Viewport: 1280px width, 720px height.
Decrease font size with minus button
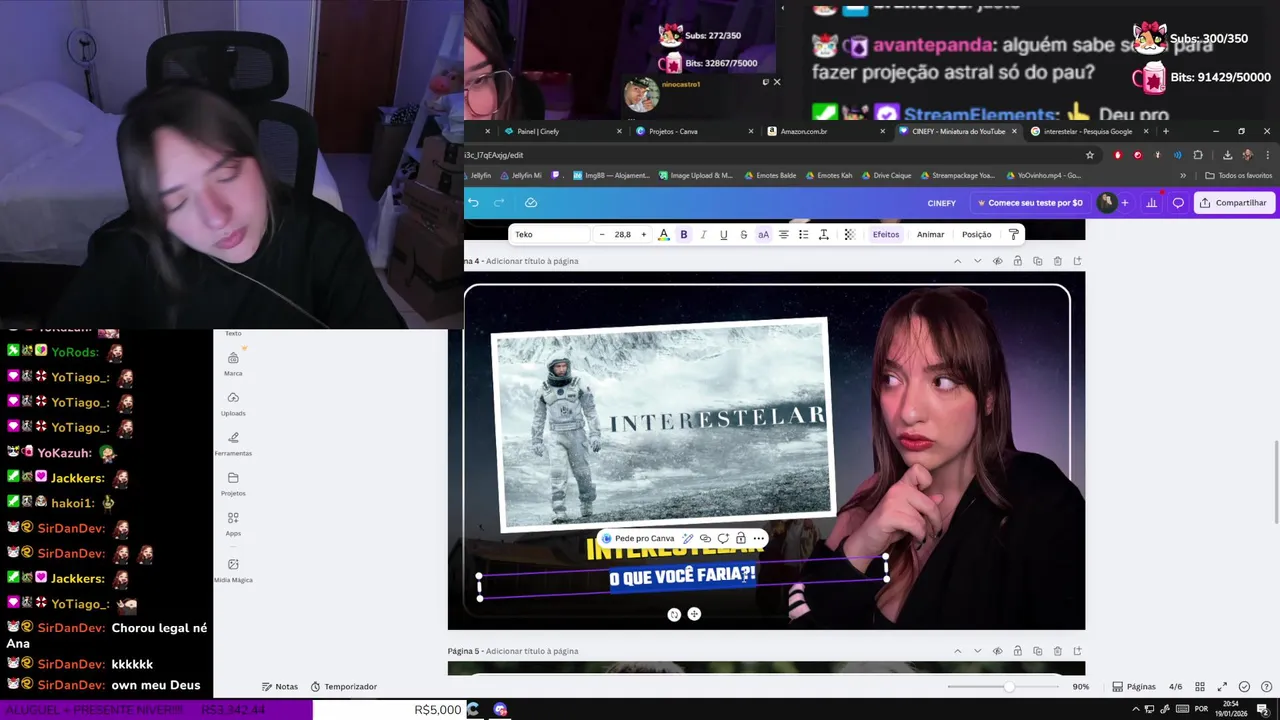(602, 235)
